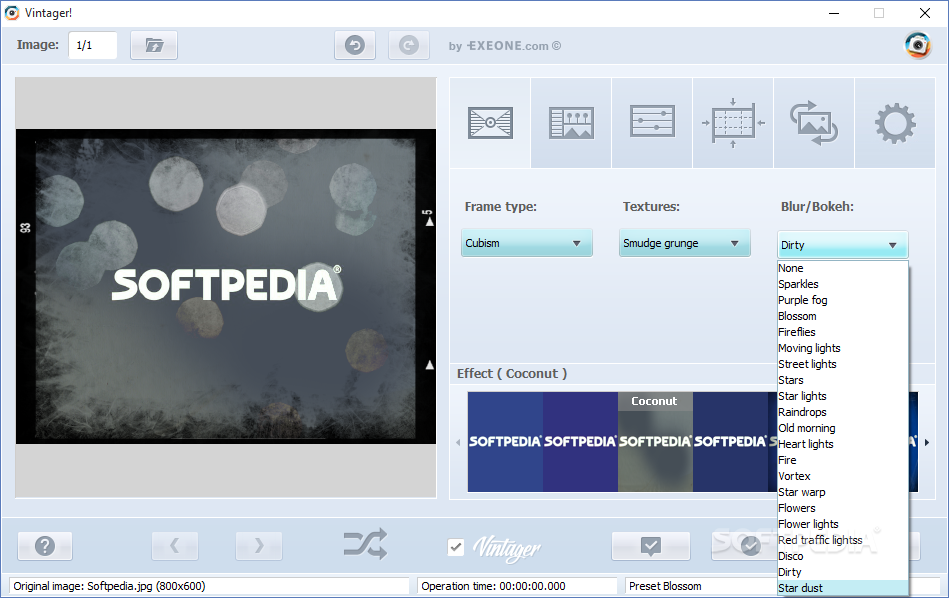Click the shuffle random effect icon
The image size is (949, 598).
click(x=365, y=544)
